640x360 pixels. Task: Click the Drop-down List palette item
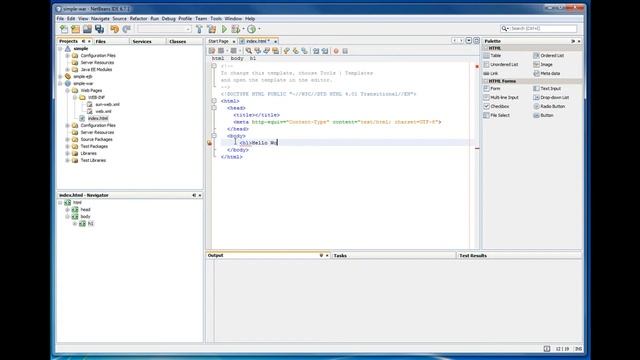551,98
